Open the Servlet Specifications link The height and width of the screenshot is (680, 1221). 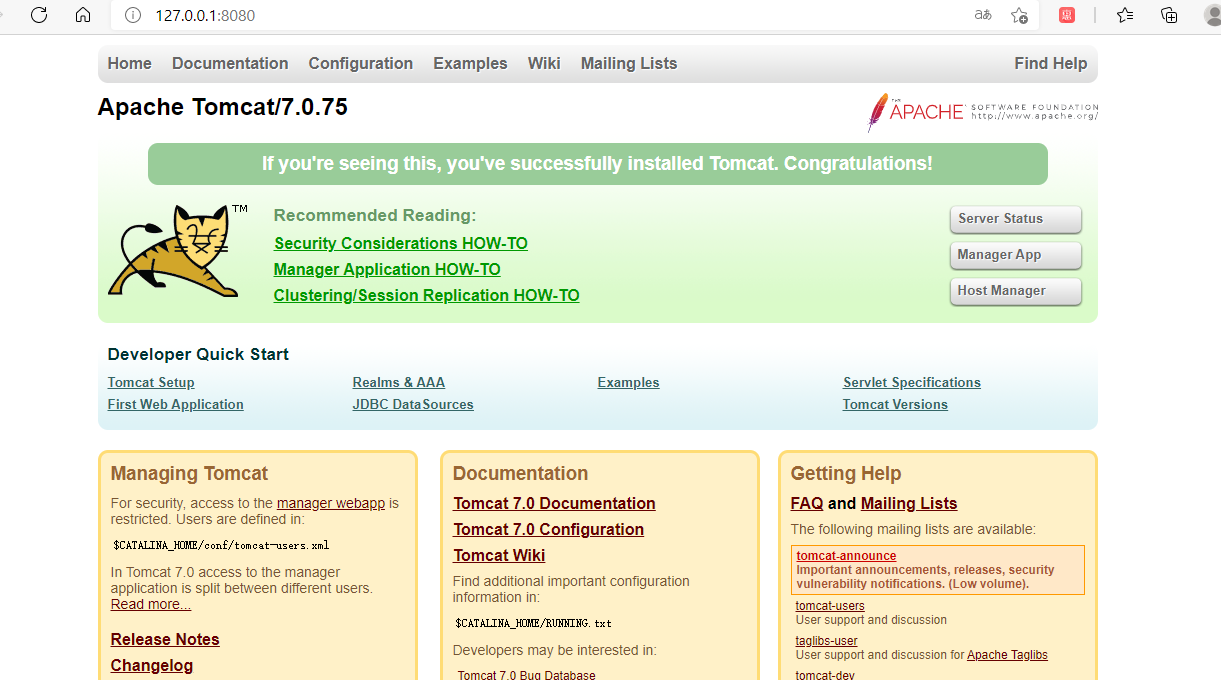(912, 382)
